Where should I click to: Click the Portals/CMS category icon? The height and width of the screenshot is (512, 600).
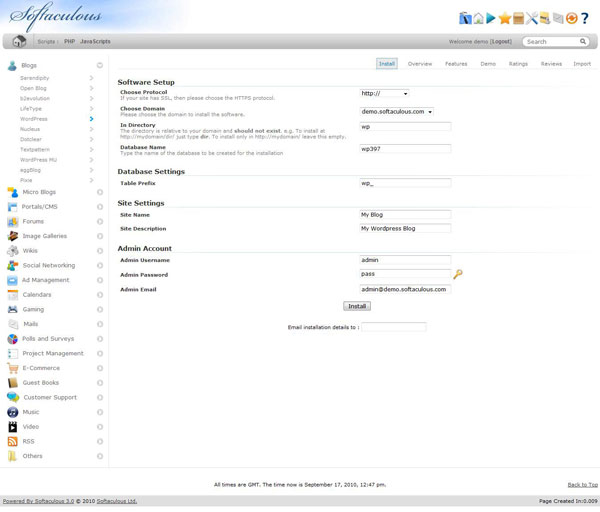[12, 207]
